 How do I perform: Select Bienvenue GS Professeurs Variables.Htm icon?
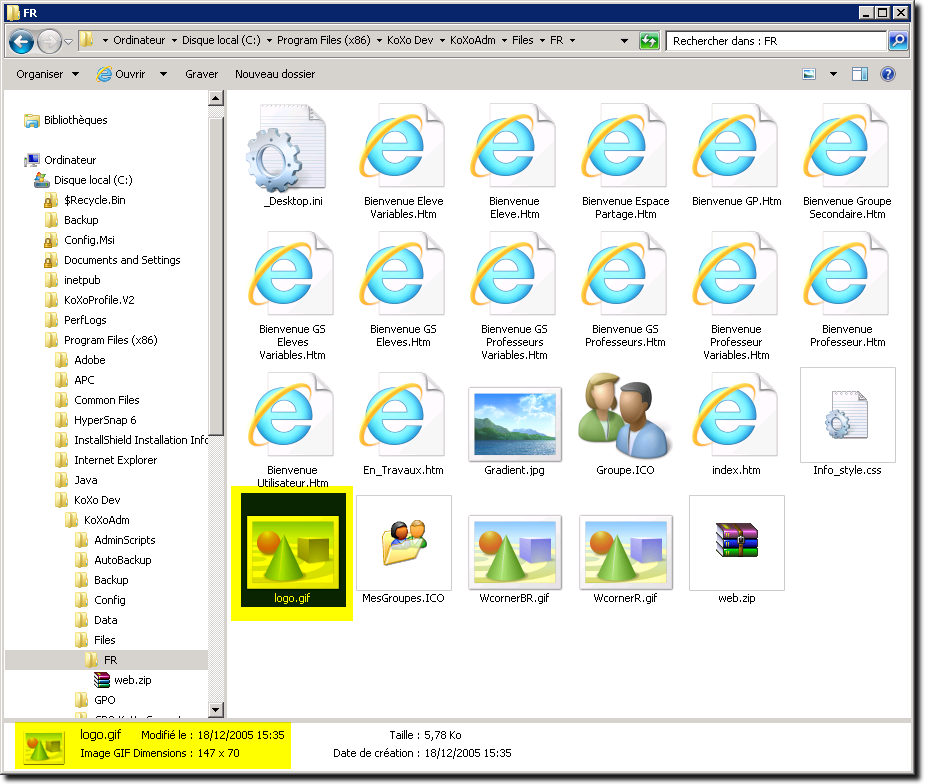click(x=514, y=275)
